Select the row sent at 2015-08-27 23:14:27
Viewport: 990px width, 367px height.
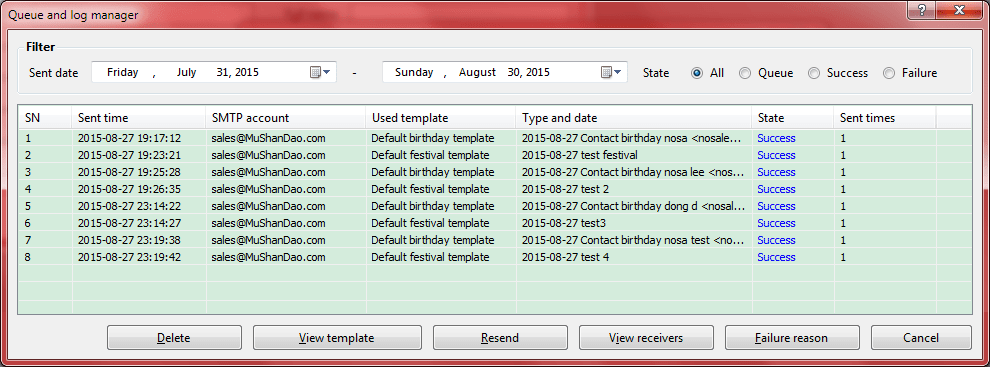(x=496, y=223)
